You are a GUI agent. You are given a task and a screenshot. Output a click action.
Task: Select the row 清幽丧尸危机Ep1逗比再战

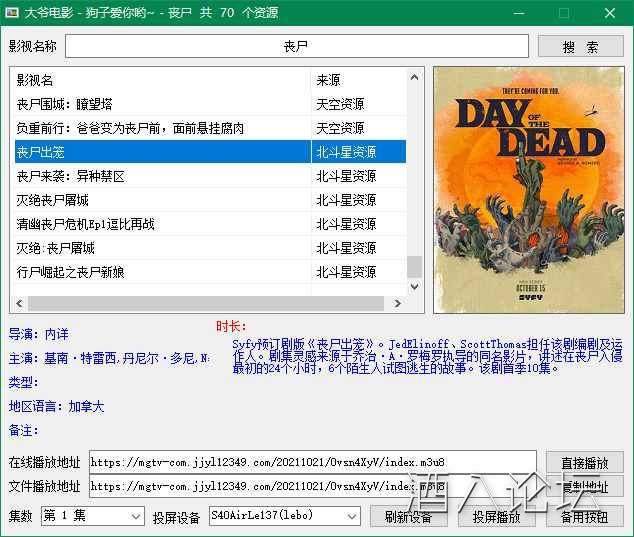(210, 224)
